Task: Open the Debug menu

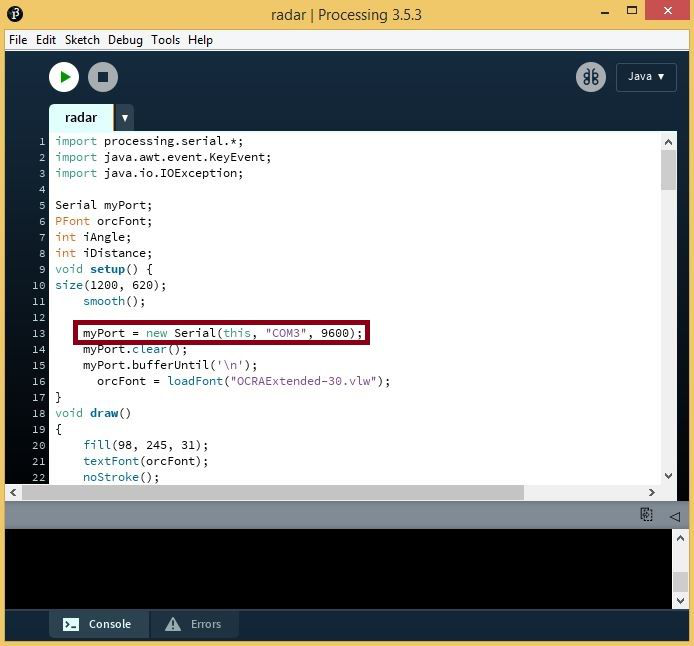Action: [125, 40]
